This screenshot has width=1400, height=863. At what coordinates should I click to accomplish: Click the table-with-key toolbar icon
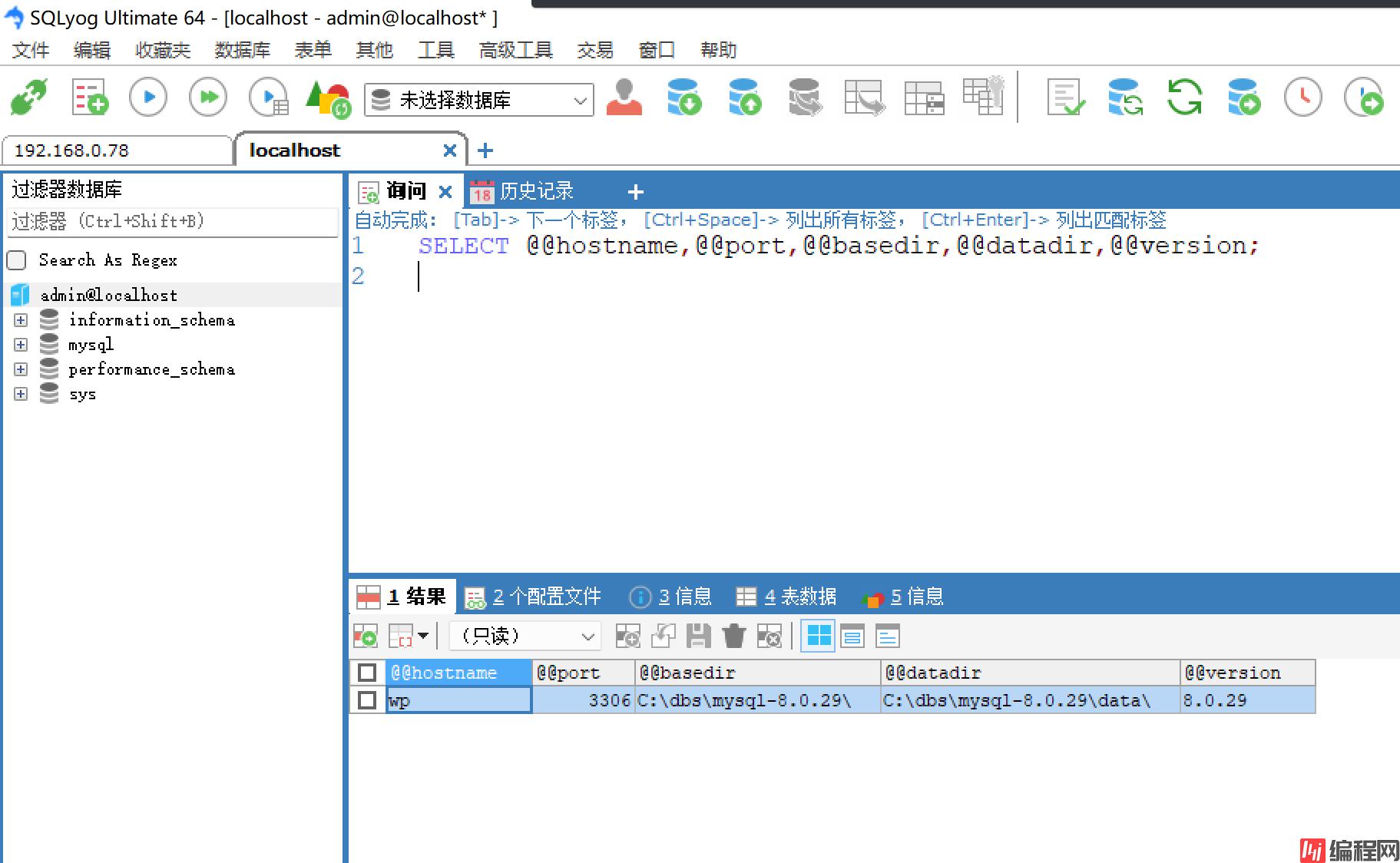(984, 96)
